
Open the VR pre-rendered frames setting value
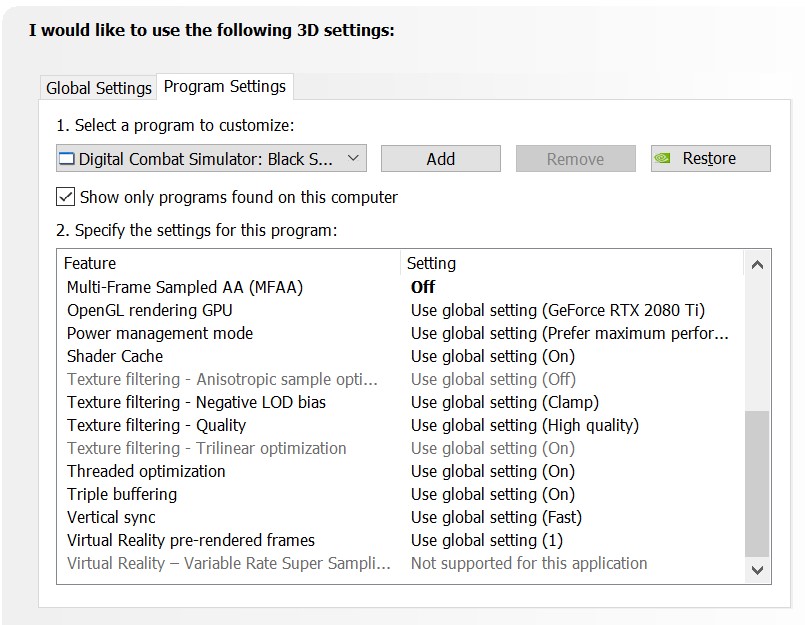coord(487,540)
